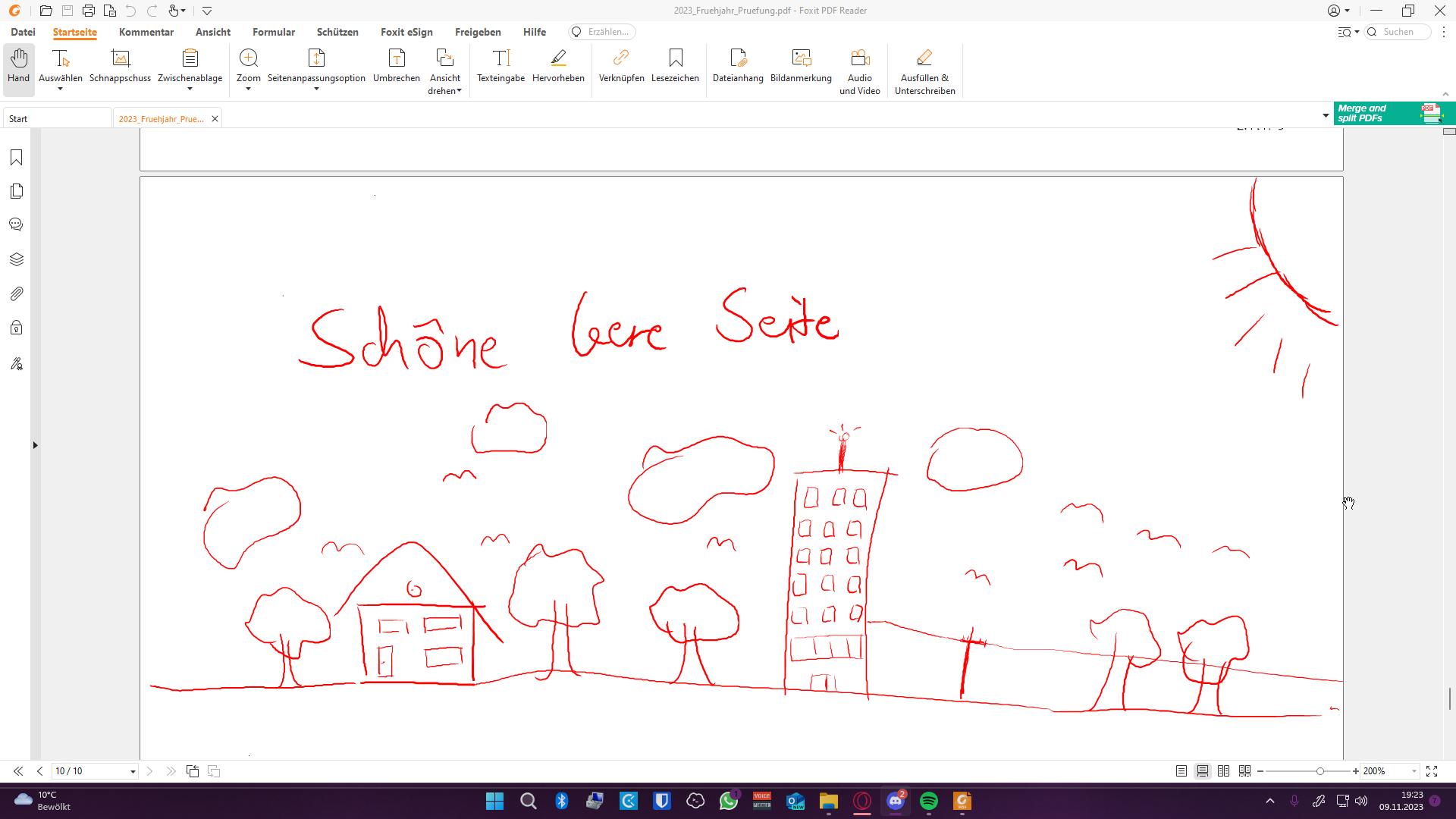1456x819 pixels.
Task: Open the Kommentar ribbon tab
Action: click(146, 32)
